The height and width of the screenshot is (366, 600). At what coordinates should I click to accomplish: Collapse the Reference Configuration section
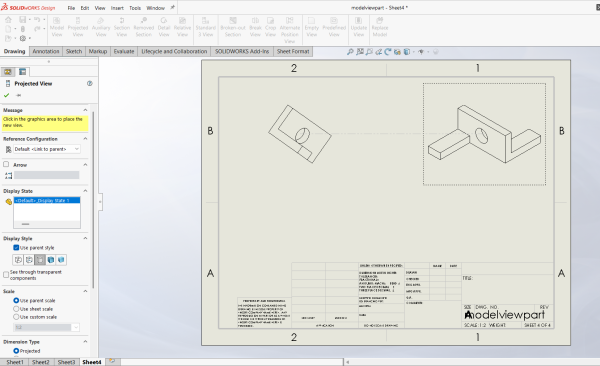pos(85,139)
